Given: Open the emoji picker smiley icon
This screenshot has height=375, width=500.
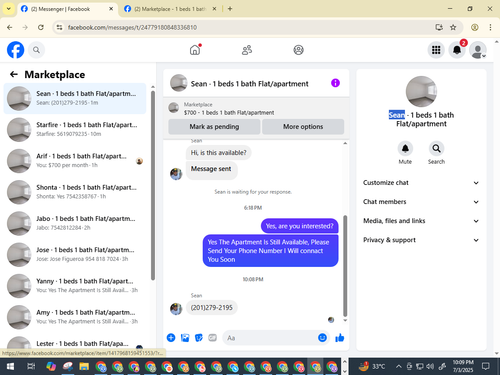Looking at the screenshot, I should 322,338.
